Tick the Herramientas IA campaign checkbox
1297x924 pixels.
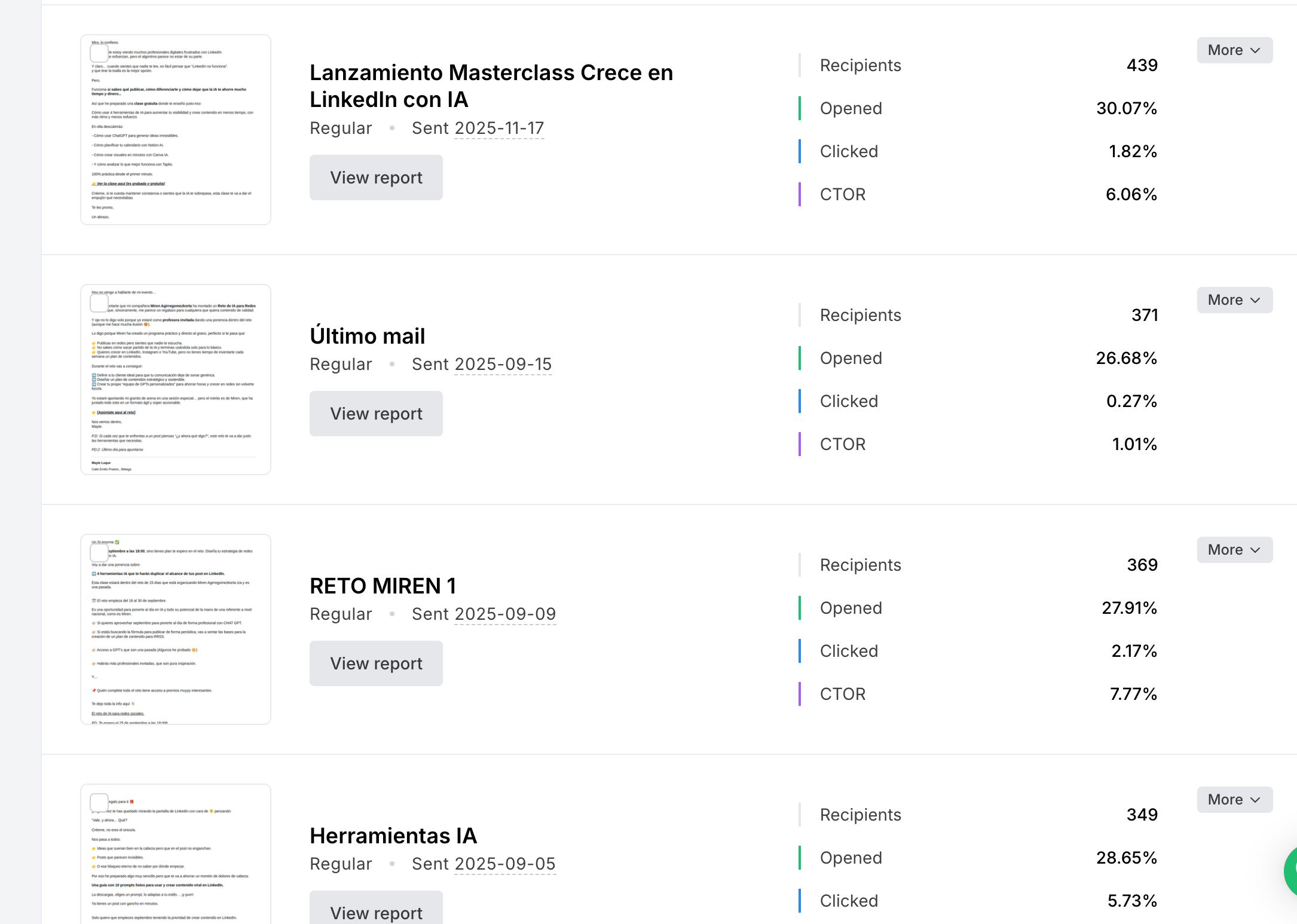point(99,803)
